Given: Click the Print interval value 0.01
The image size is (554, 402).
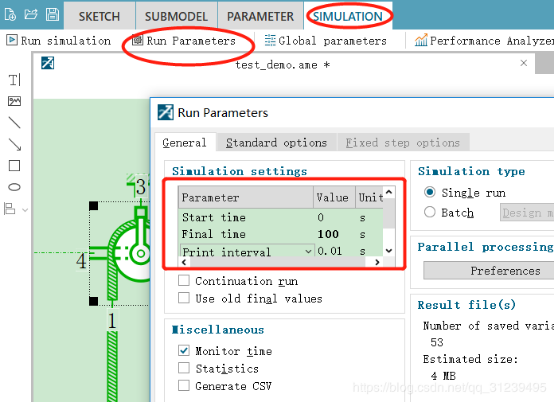Looking at the screenshot, I should (334, 251).
